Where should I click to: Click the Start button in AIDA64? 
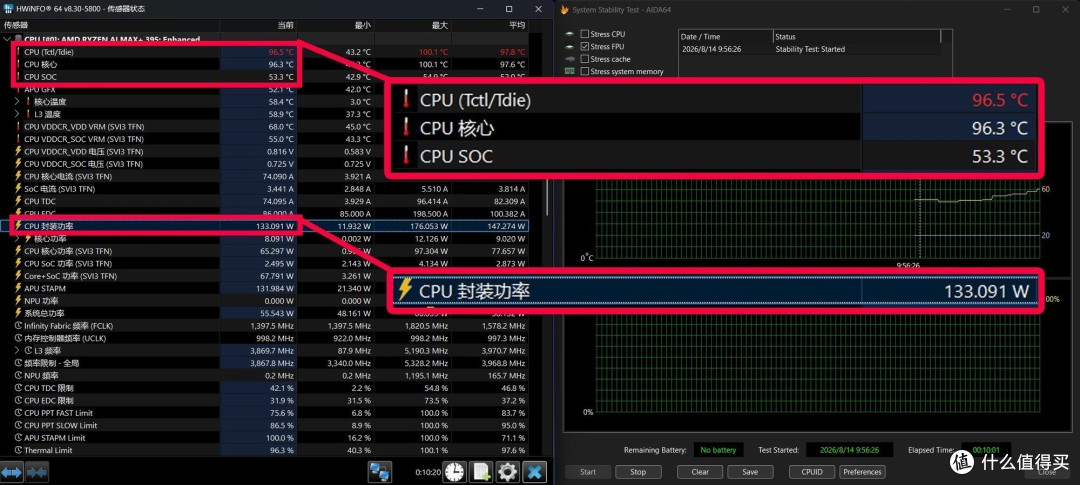click(588, 472)
